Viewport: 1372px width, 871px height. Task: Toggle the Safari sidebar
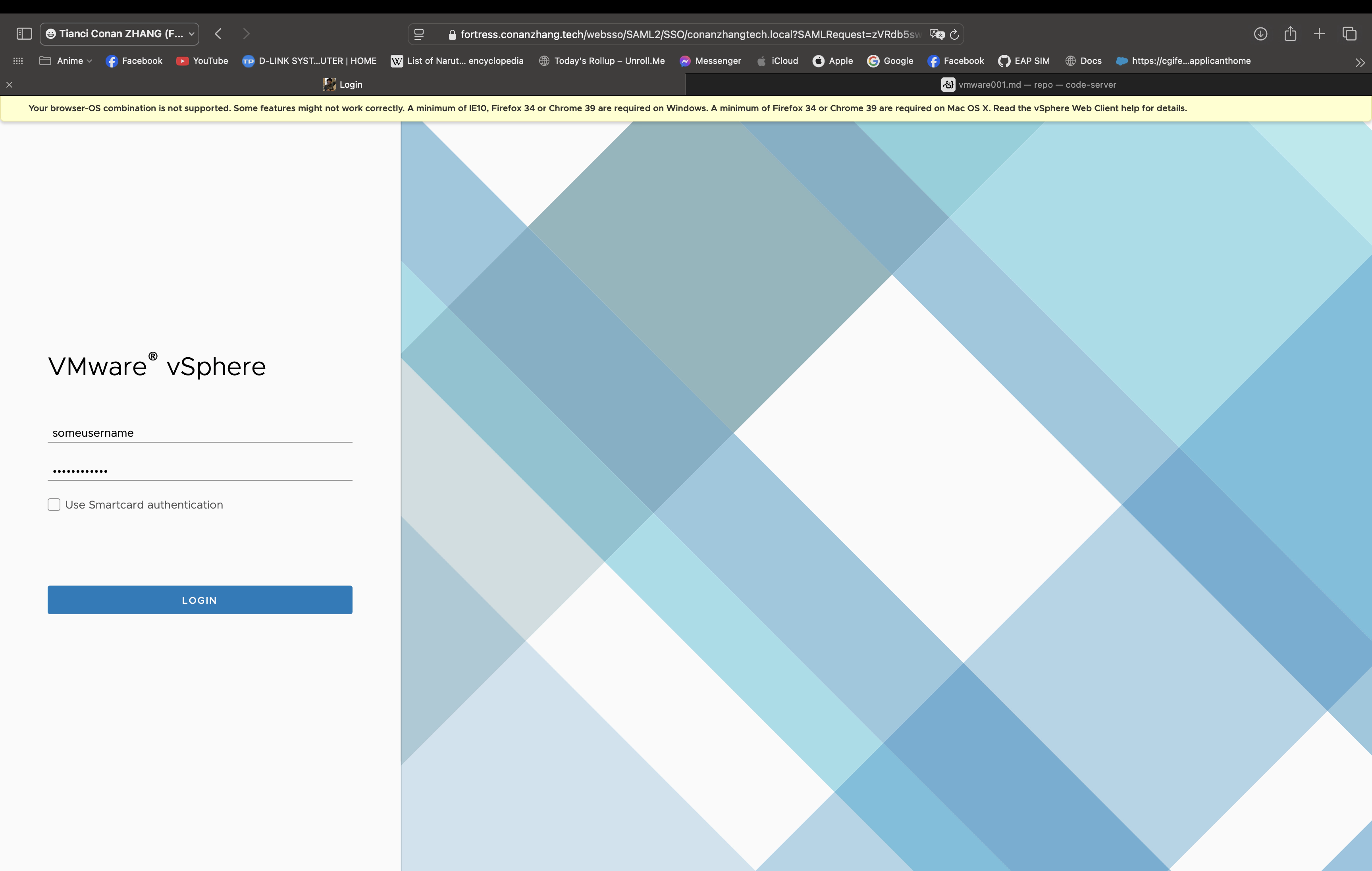click(x=23, y=34)
